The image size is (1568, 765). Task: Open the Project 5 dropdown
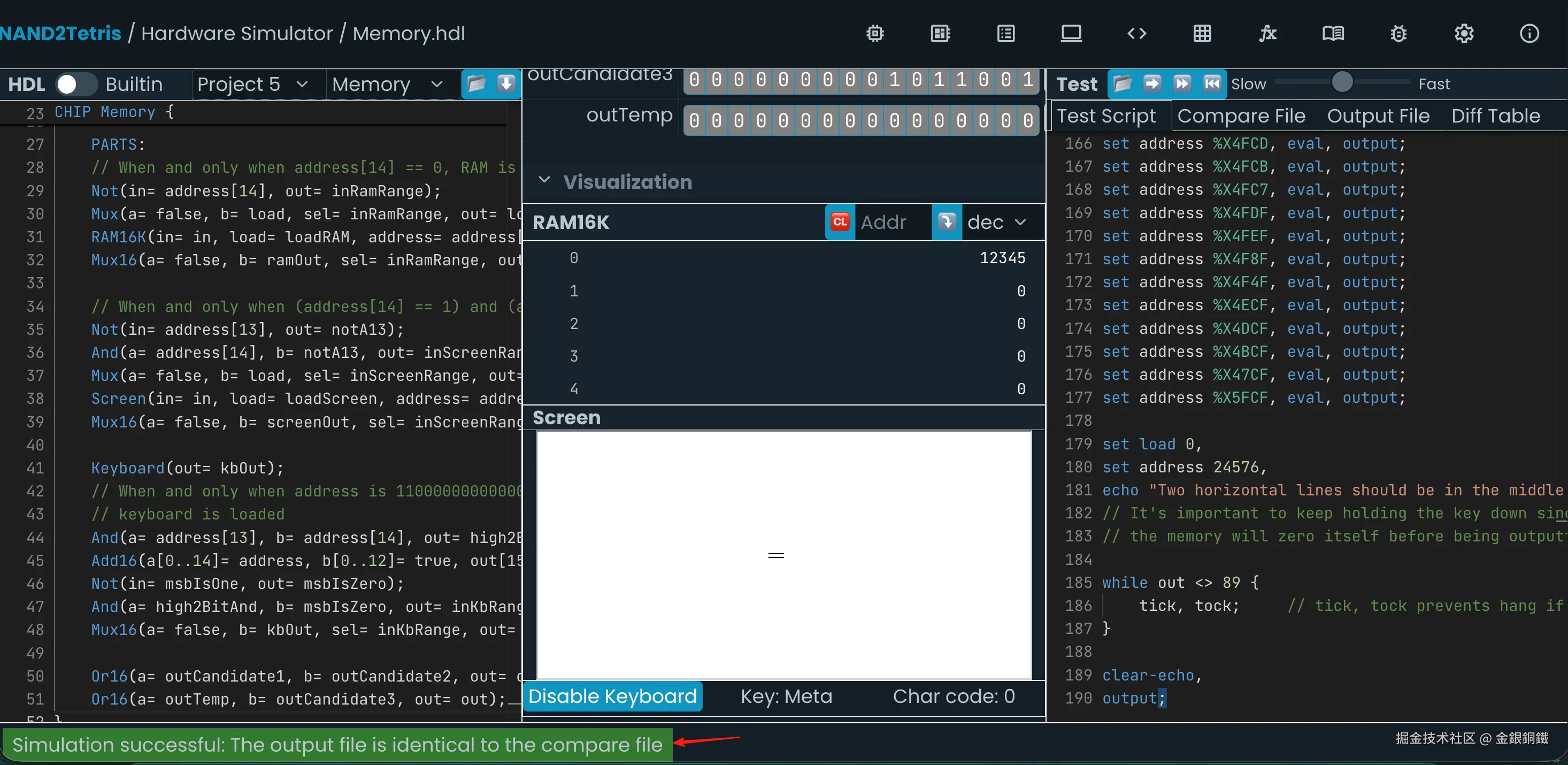coord(252,84)
